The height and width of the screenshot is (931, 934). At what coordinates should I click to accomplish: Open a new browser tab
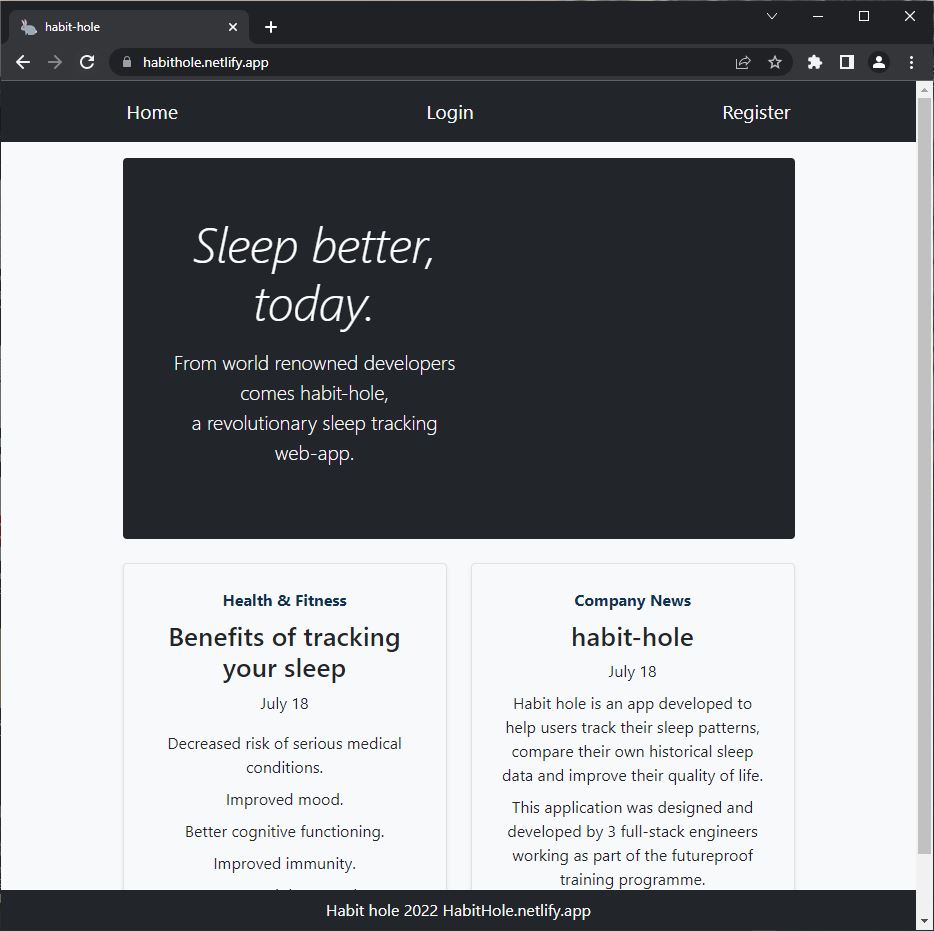pyautogui.click(x=271, y=27)
